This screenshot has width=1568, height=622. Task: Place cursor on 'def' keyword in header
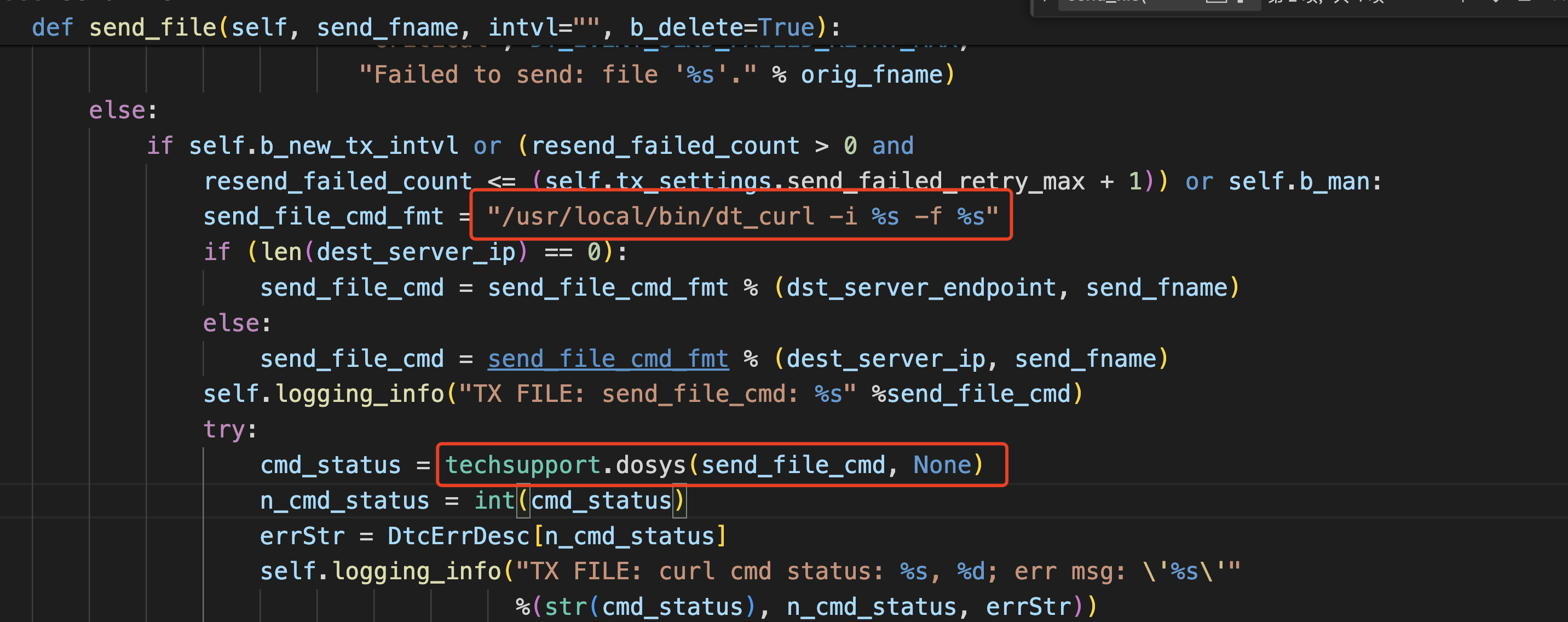click(x=53, y=27)
